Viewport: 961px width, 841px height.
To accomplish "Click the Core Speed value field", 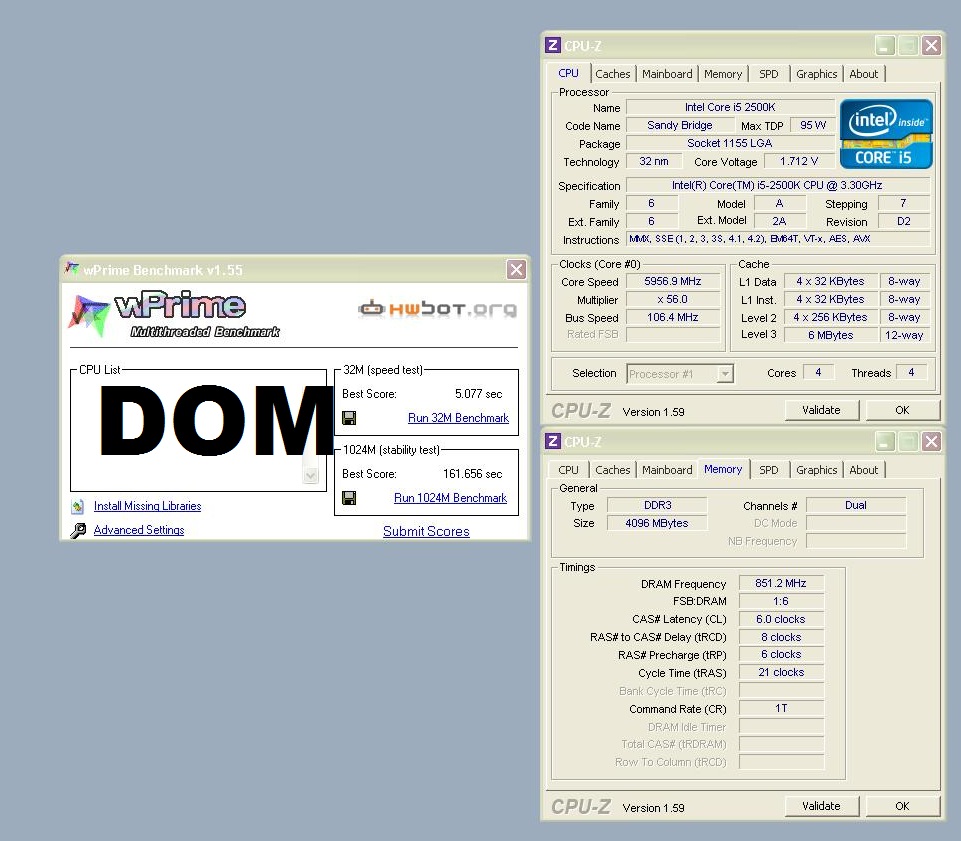I will click(x=673, y=282).
